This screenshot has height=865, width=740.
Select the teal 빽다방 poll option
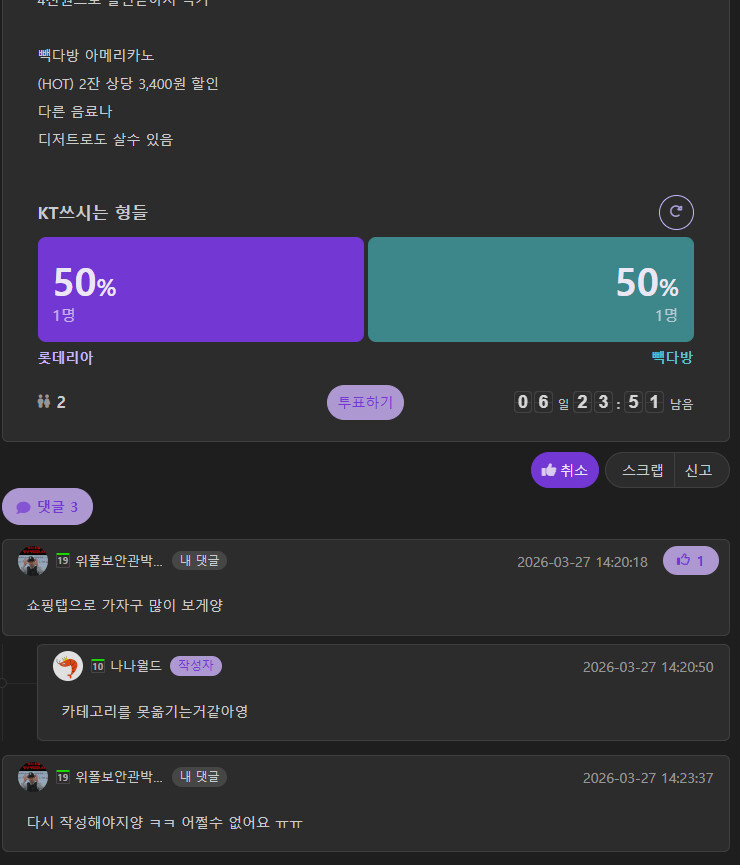click(531, 290)
